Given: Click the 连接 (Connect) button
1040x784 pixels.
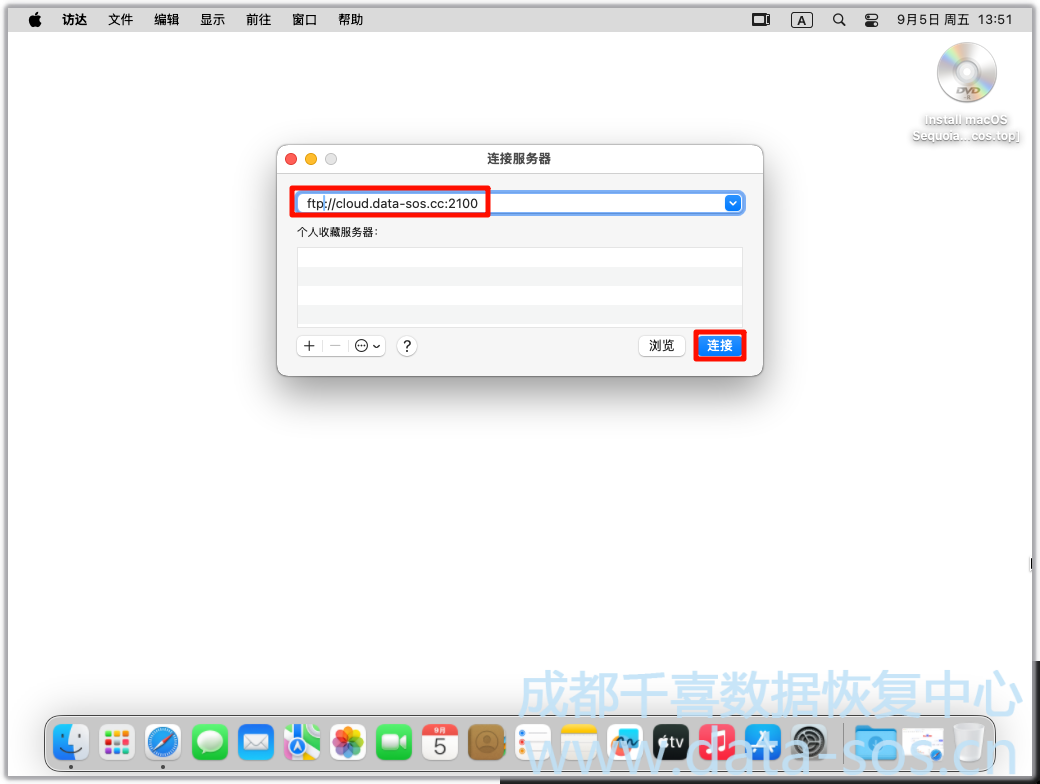Looking at the screenshot, I should tap(719, 346).
